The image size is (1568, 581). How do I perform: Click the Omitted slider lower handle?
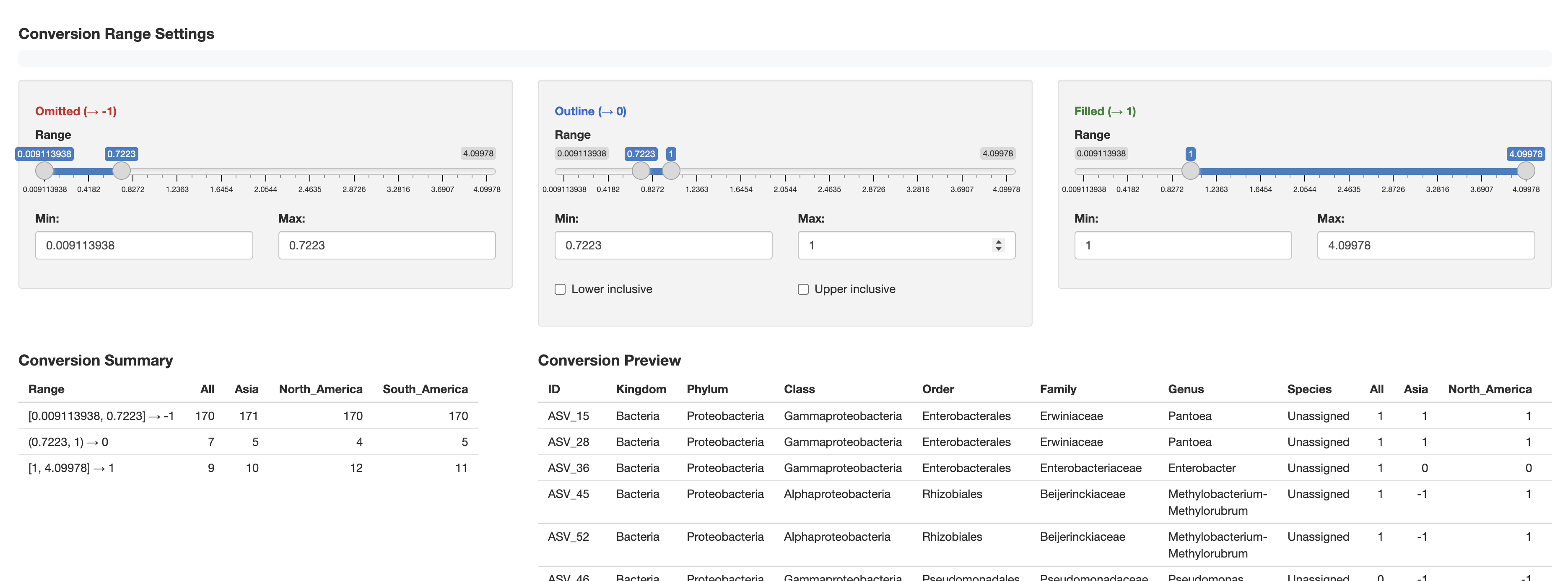pyautogui.click(x=44, y=171)
